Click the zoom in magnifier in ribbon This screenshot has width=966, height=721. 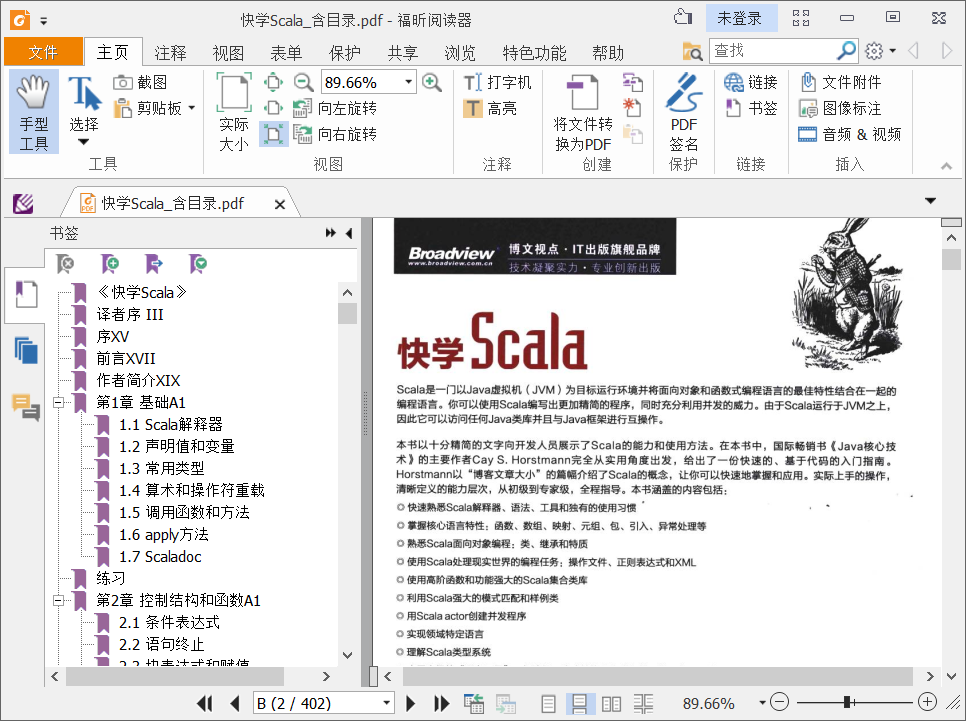pyautogui.click(x=432, y=82)
